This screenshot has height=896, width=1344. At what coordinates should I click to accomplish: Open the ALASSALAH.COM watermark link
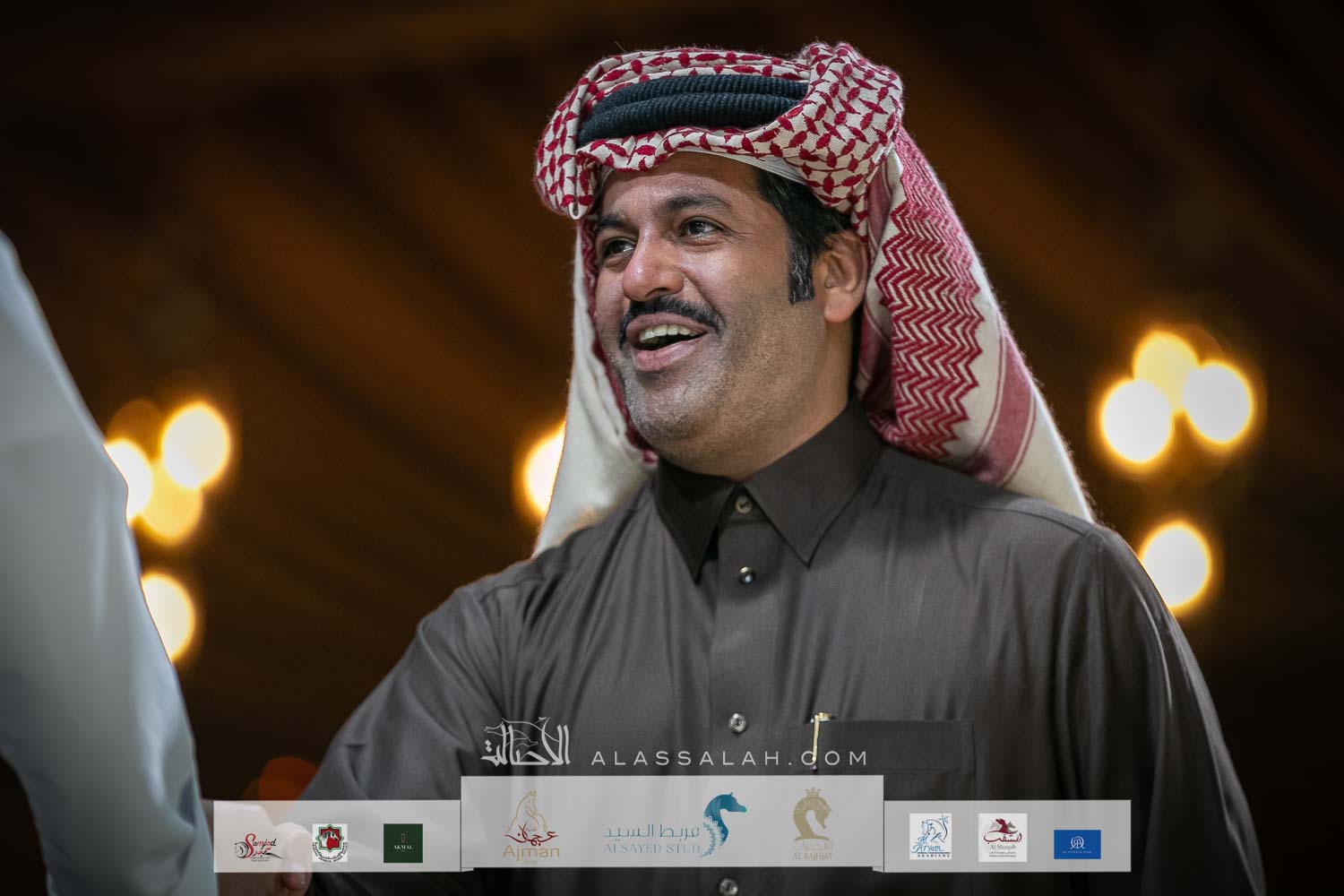coord(729,758)
